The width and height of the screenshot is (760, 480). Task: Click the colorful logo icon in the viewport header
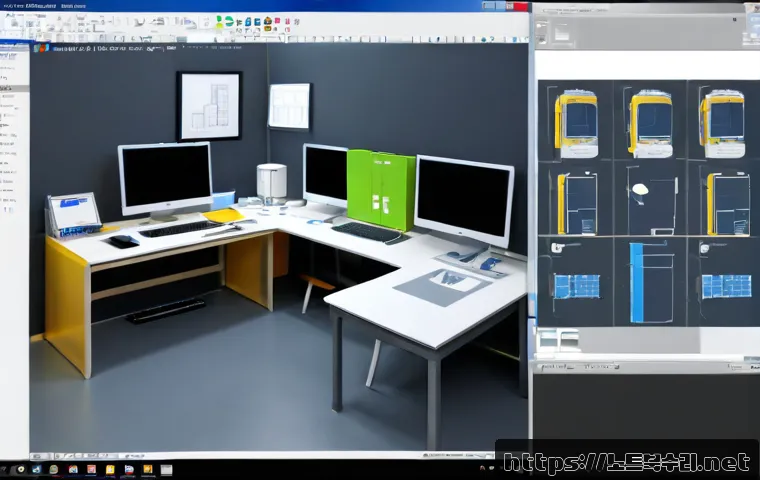click(41, 48)
